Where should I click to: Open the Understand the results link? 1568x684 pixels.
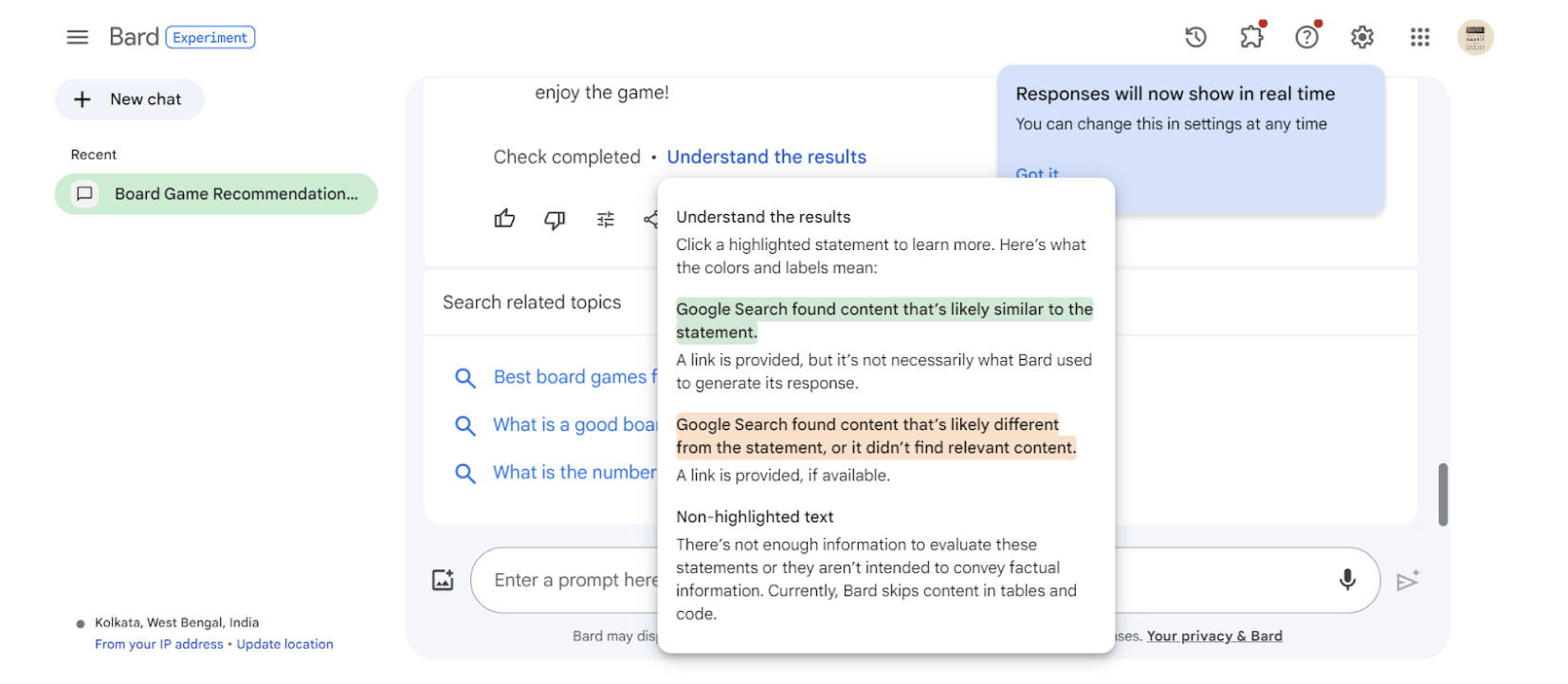767,156
